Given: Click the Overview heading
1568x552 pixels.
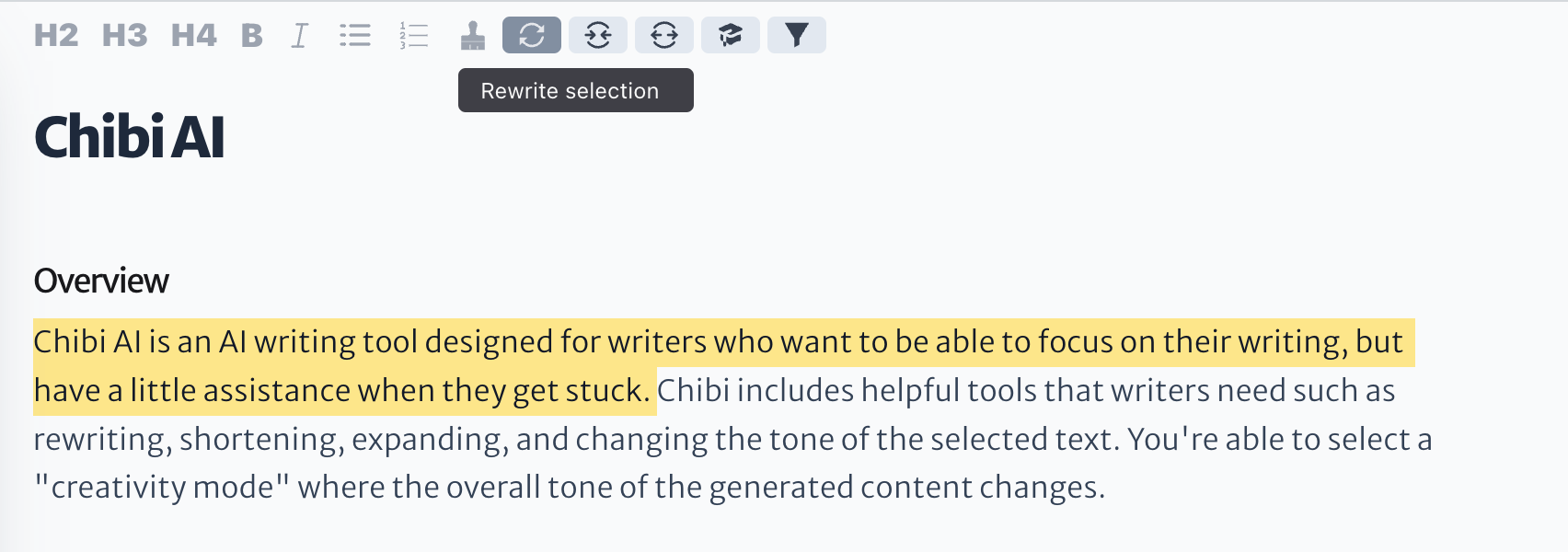Looking at the screenshot, I should coord(101,281).
